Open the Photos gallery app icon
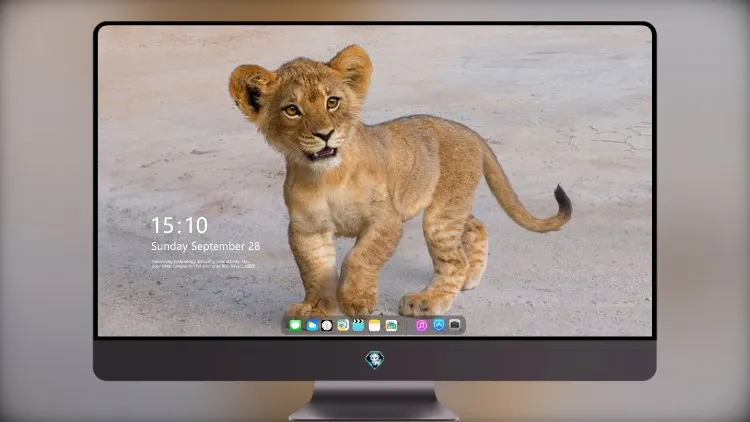Image resolution: width=750 pixels, height=422 pixels. point(391,325)
